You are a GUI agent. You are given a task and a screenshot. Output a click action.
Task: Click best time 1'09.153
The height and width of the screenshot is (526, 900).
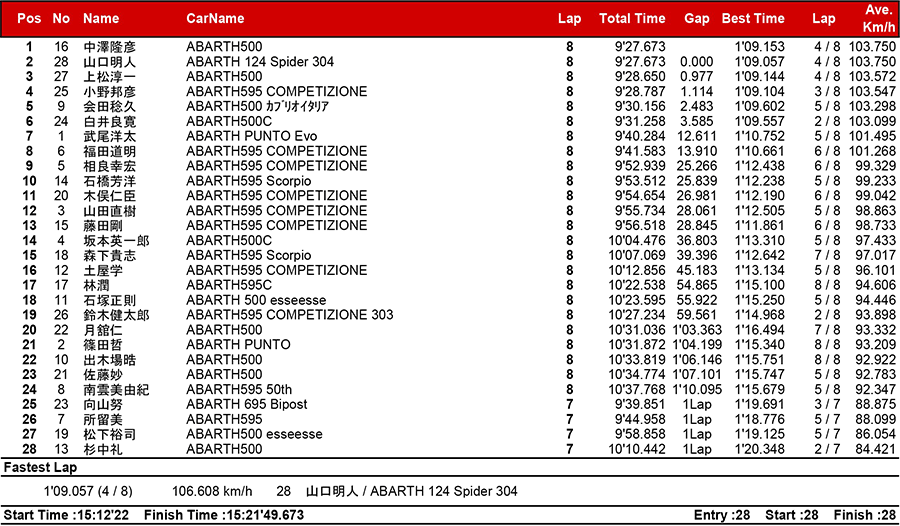759,47
